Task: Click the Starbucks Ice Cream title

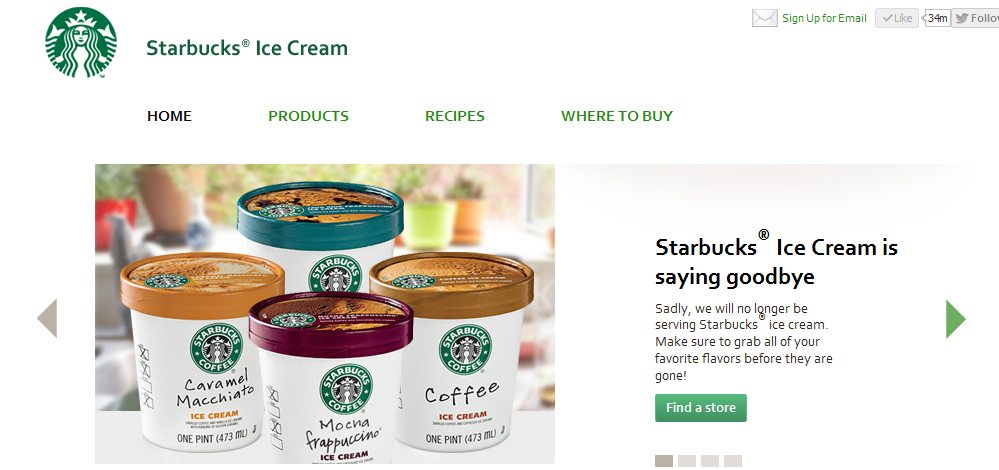Action: coord(247,48)
